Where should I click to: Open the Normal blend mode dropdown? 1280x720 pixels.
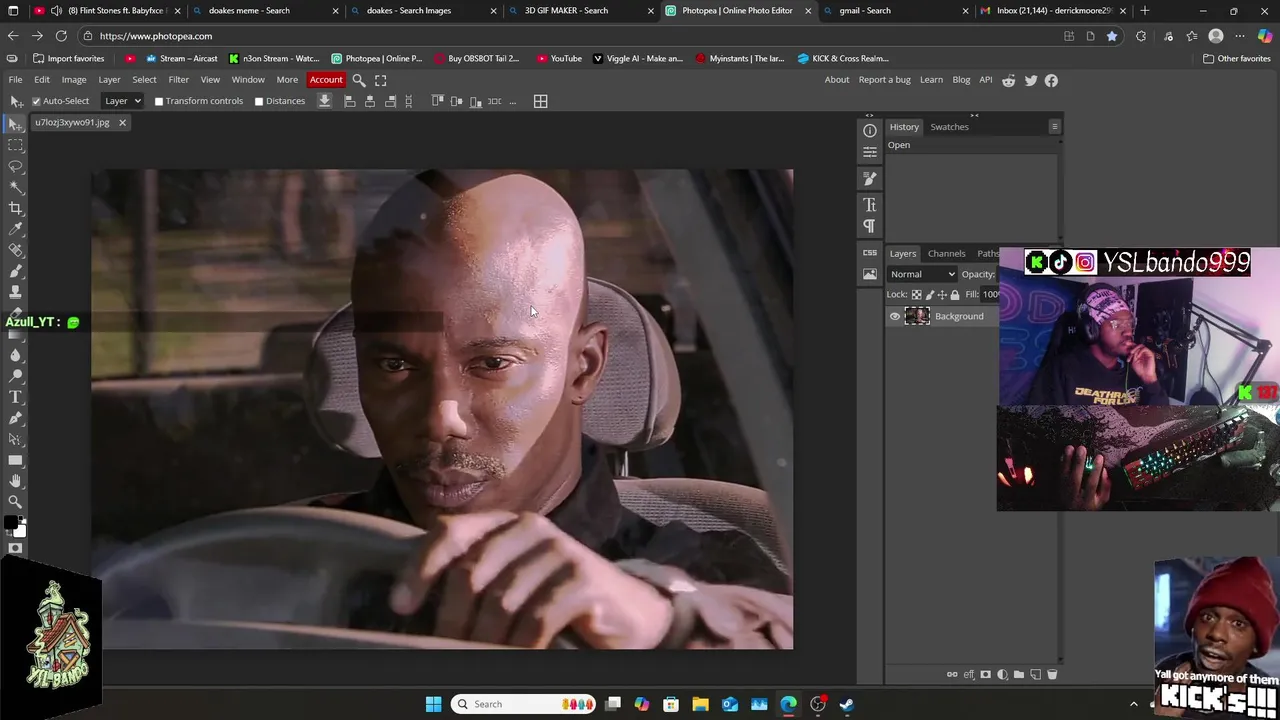pyautogui.click(x=922, y=274)
